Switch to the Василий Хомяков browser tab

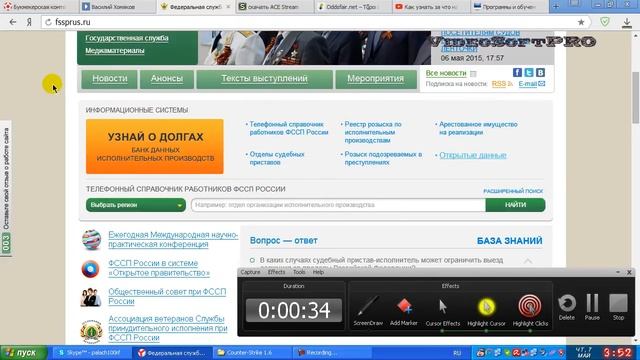click(x=117, y=7)
